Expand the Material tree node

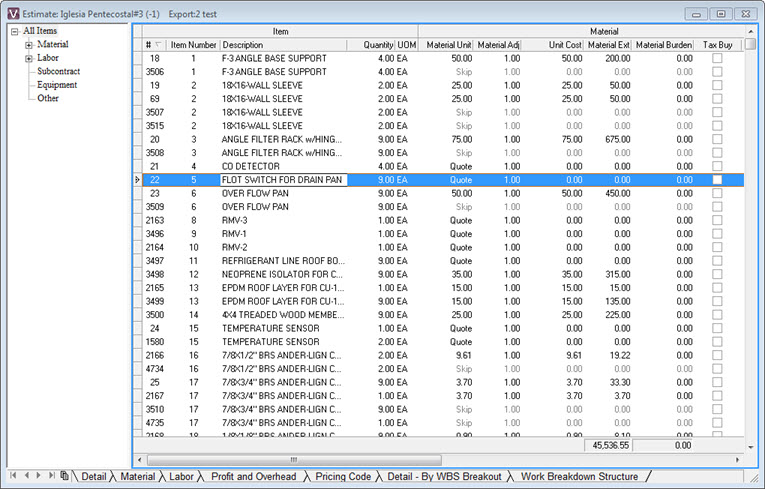pyautogui.click(x=29, y=45)
